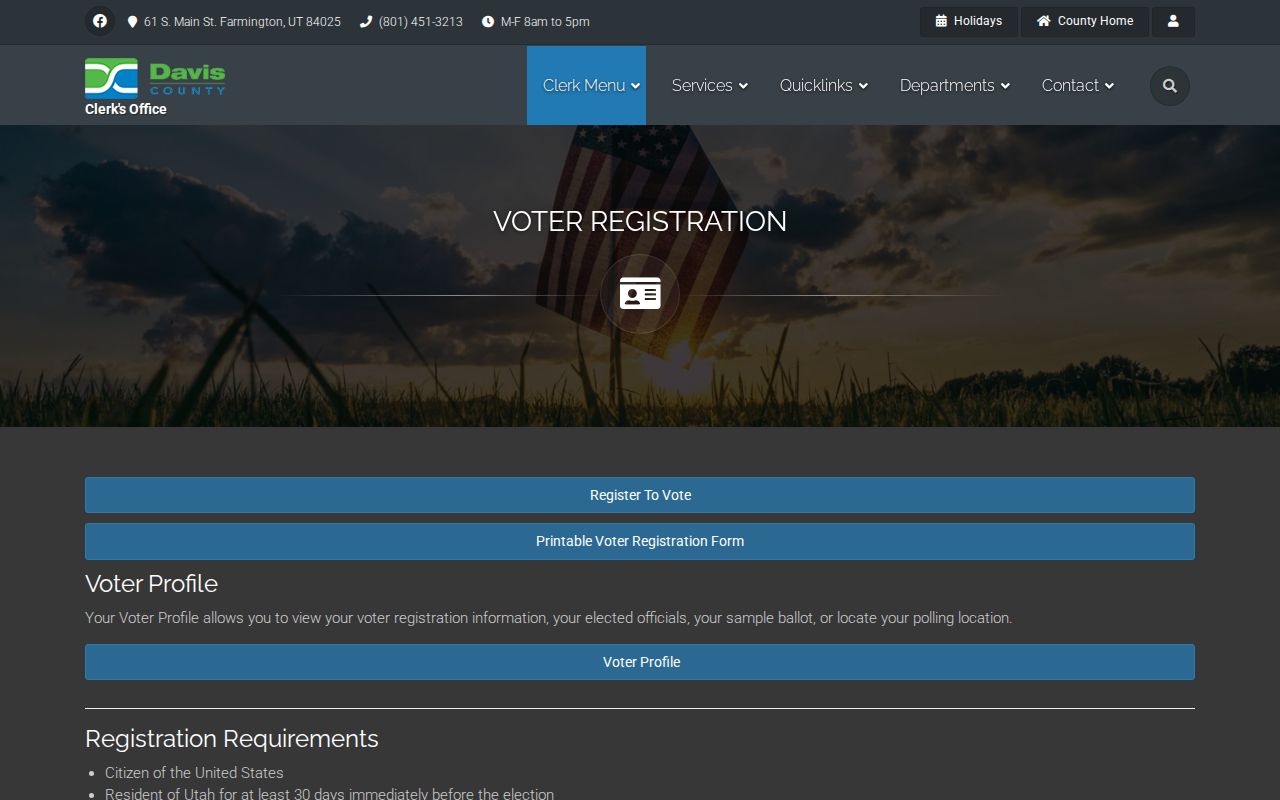Click the clock icon by office hours
Viewport: 1280px width, 800px height.
point(488,22)
